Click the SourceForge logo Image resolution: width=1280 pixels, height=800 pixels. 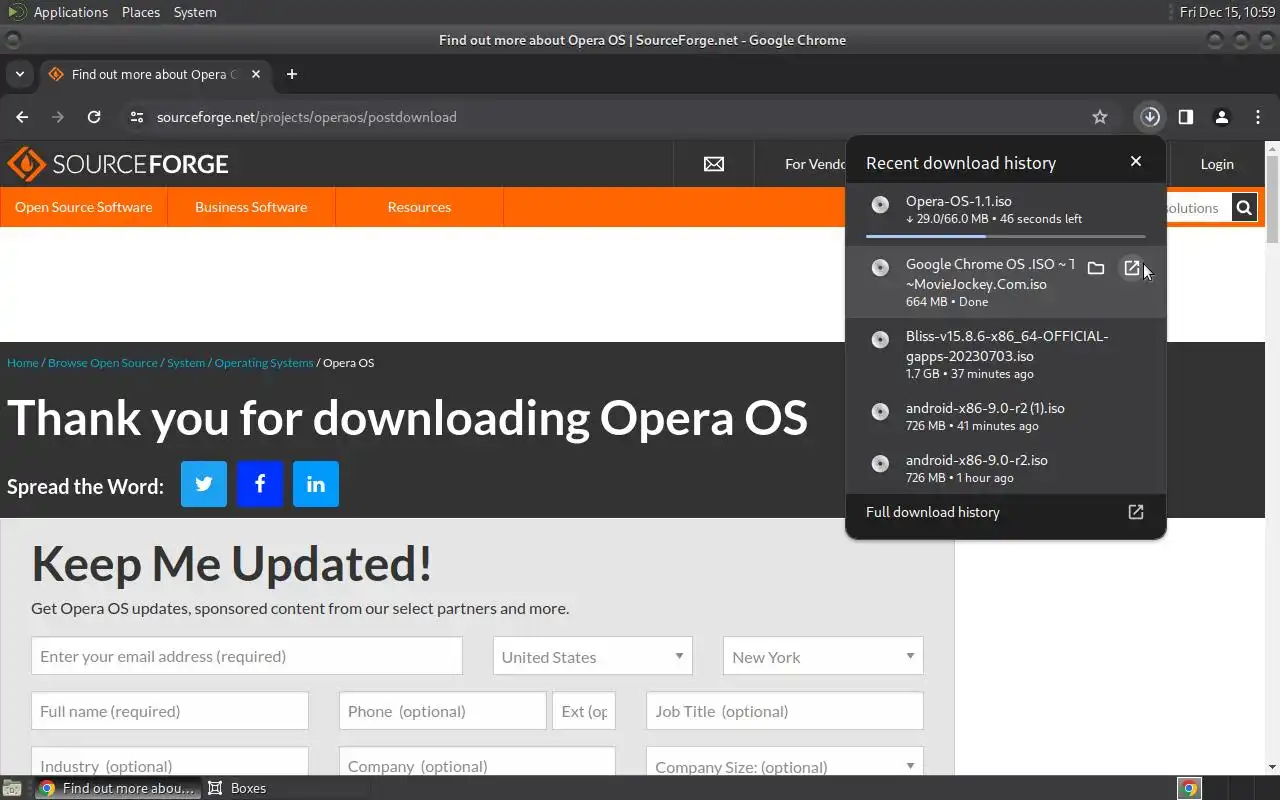(x=118, y=164)
